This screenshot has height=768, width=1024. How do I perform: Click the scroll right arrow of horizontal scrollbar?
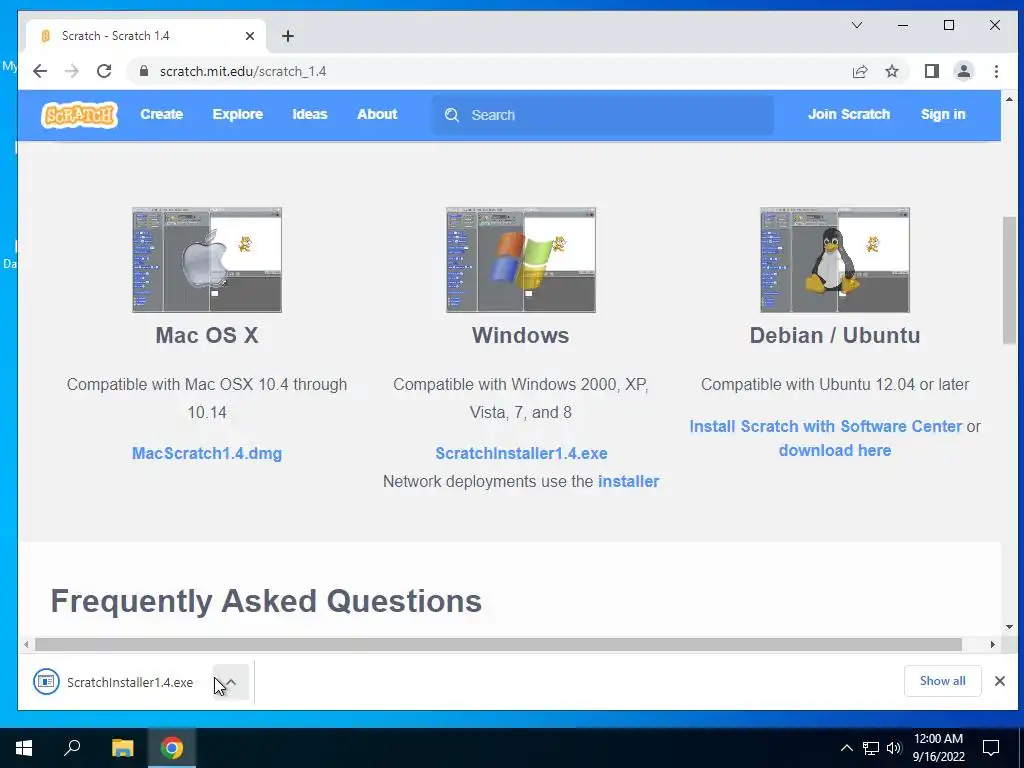tap(993, 645)
